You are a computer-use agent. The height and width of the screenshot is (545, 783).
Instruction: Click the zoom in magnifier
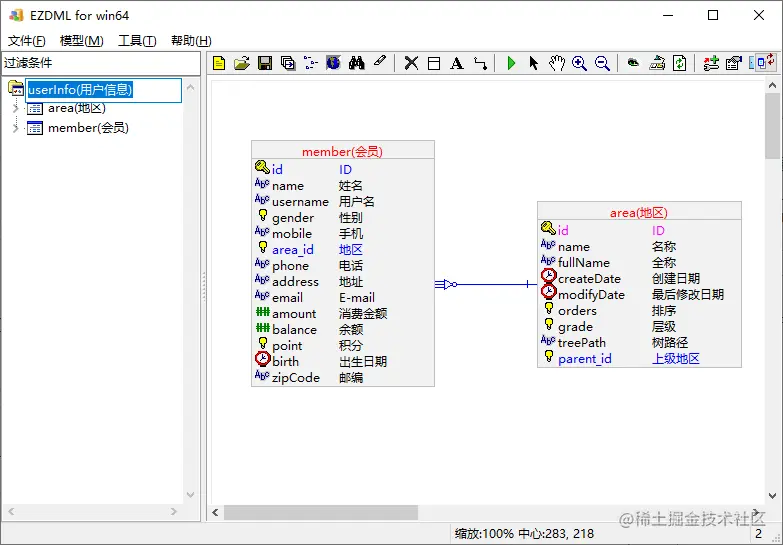point(579,63)
